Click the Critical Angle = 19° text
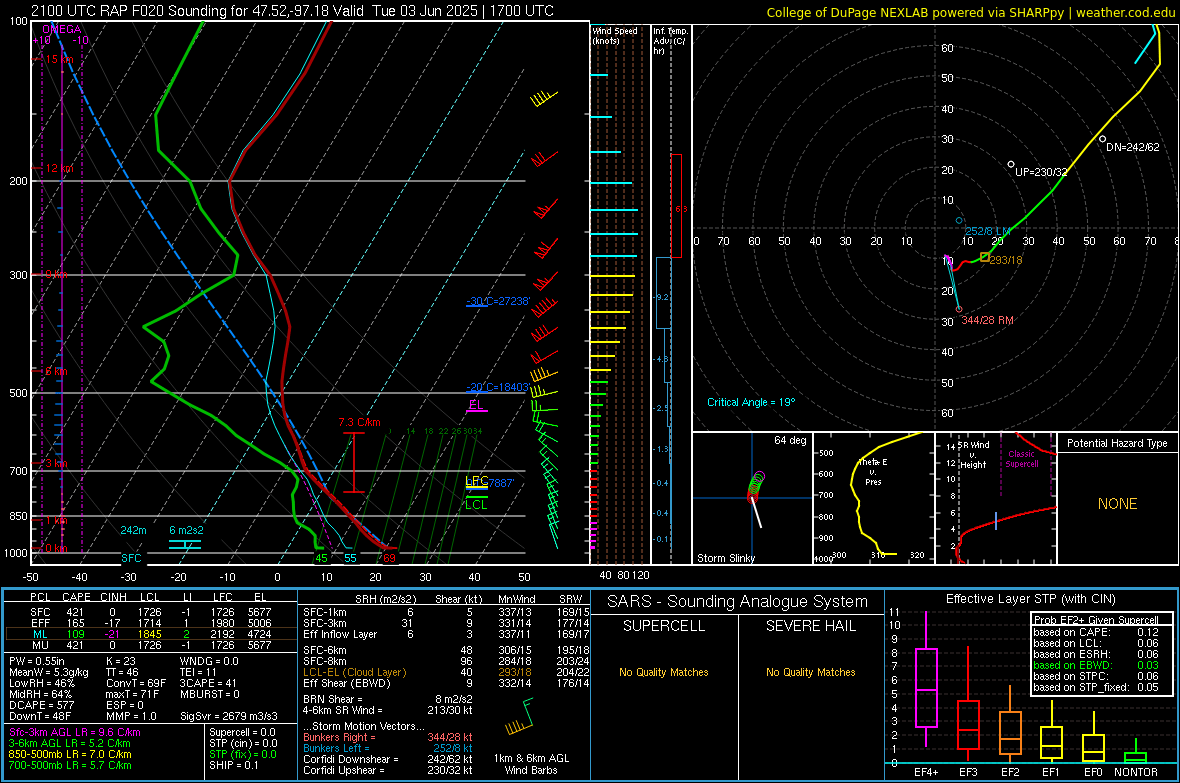Image resolution: width=1180 pixels, height=783 pixels. 751,402
